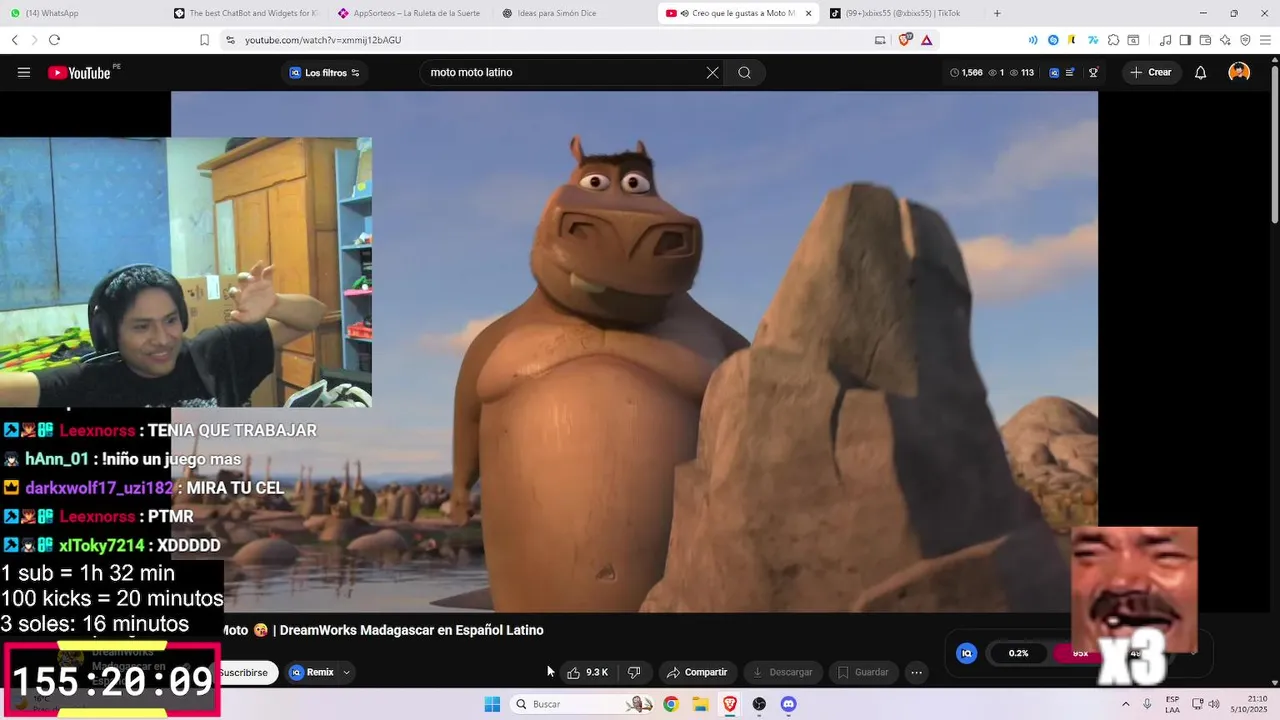1280x720 pixels.
Task: Open a new browser tab
Action: pyautogui.click(x=997, y=13)
